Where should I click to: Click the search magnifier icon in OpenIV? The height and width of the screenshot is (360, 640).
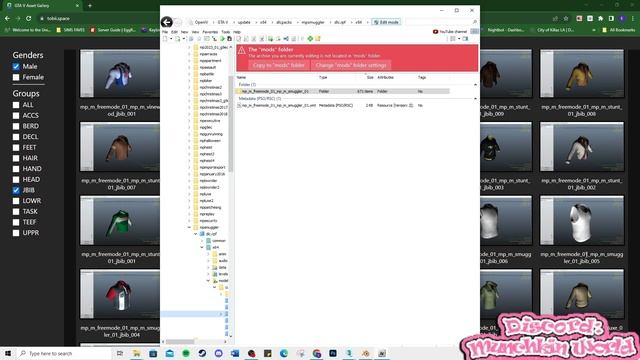click(x=475, y=22)
